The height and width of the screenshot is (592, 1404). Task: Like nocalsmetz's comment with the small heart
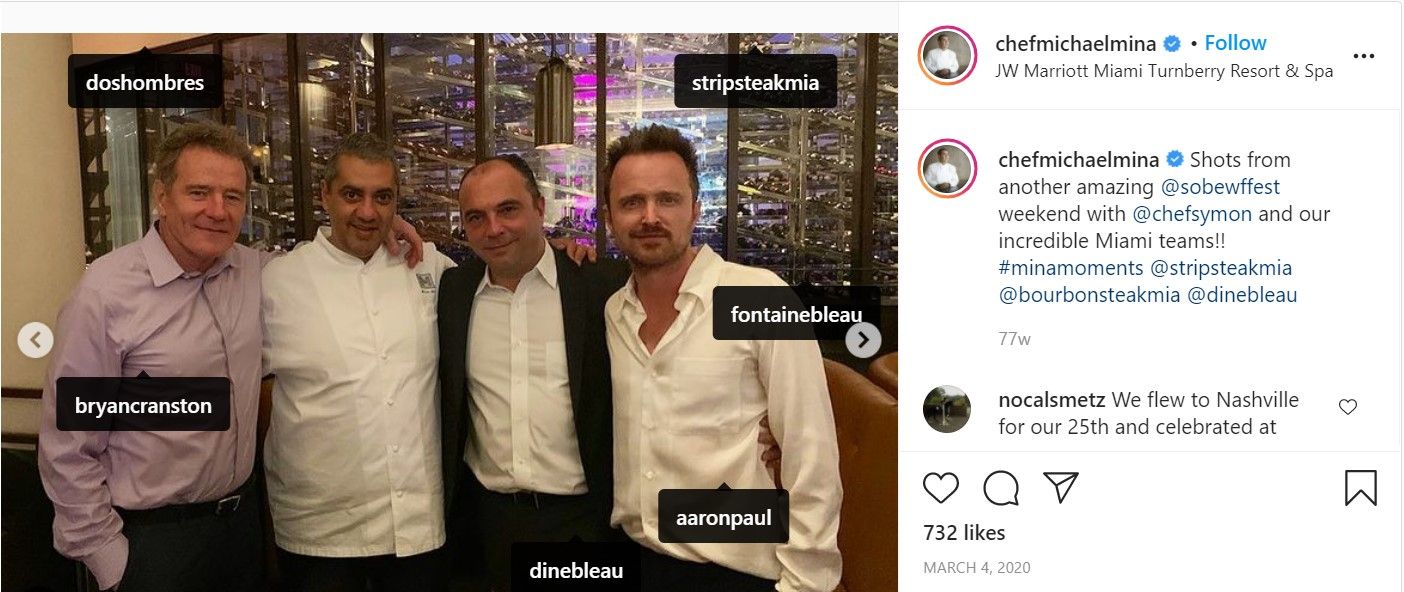(1348, 406)
